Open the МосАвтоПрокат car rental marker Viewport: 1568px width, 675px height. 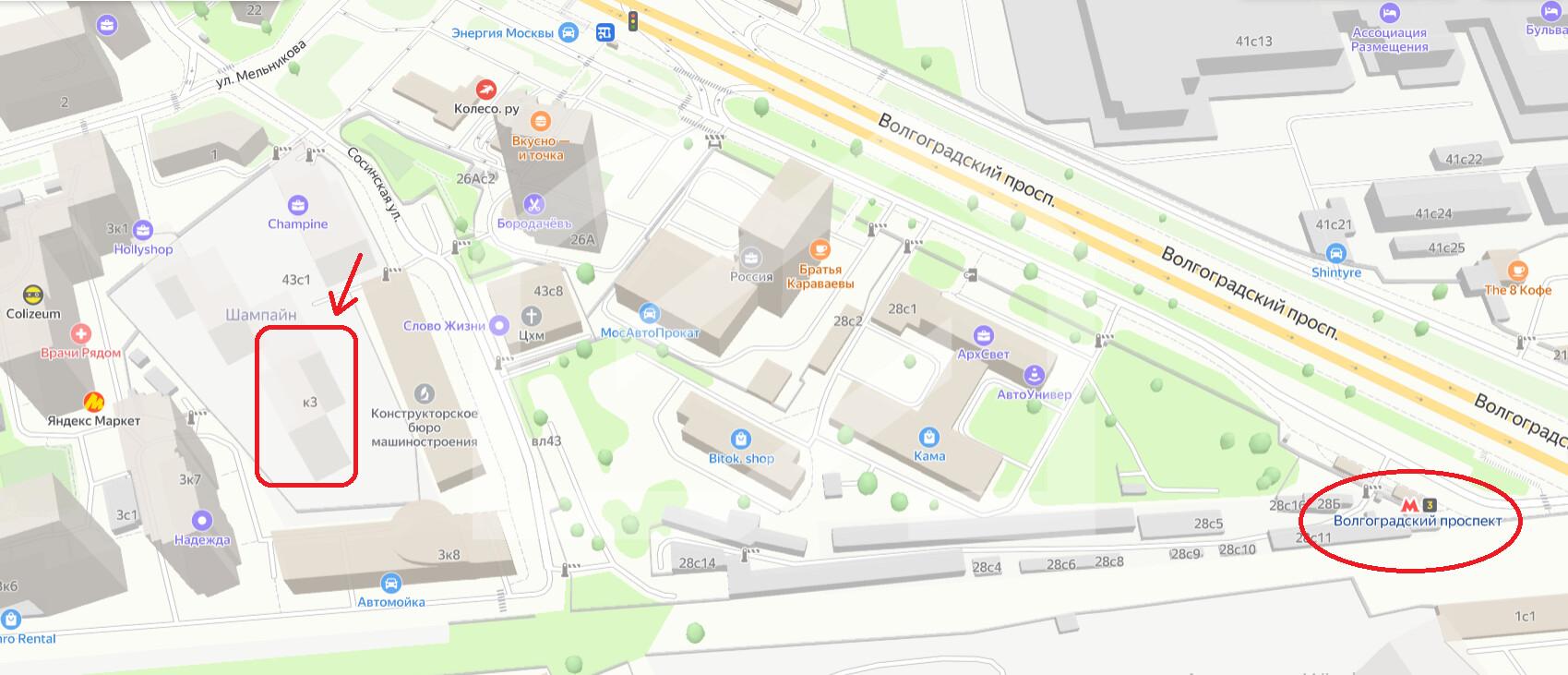[x=650, y=313]
